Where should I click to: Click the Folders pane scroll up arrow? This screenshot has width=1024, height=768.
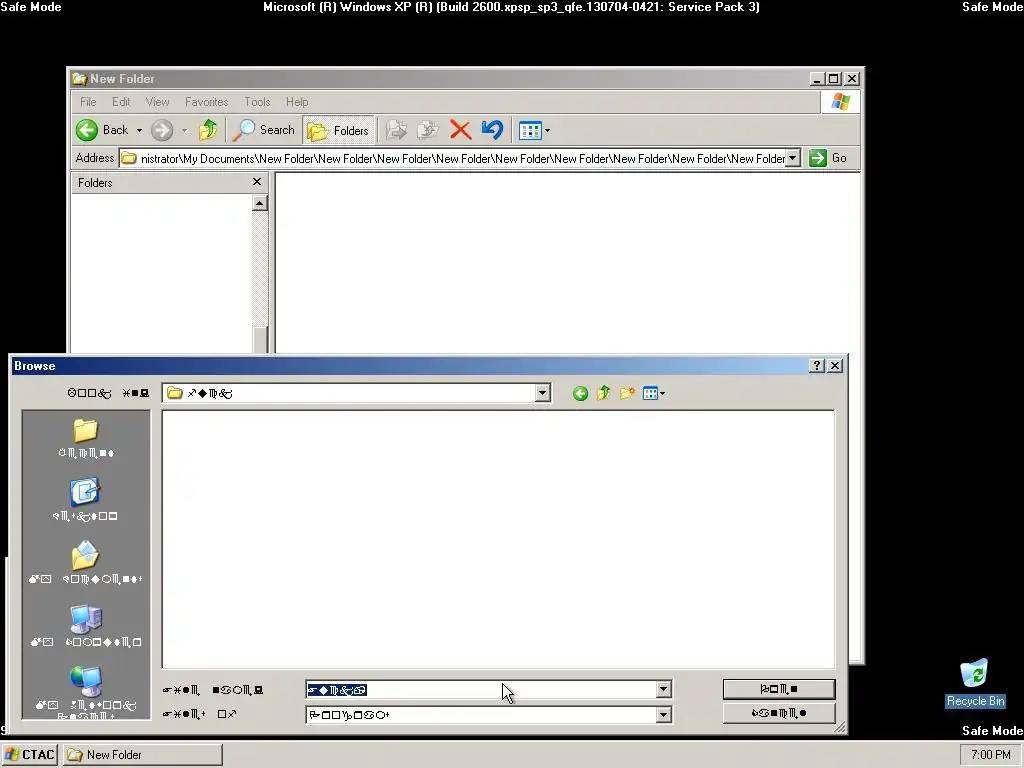pos(259,204)
